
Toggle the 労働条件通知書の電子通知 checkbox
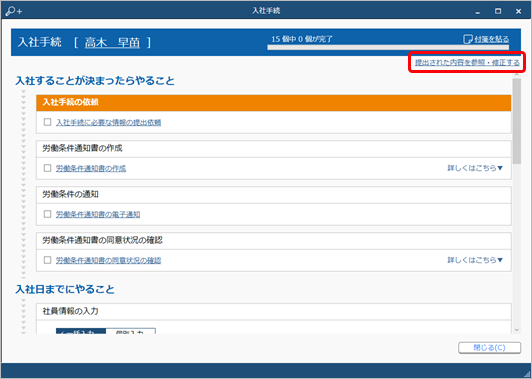coord(48,214)
